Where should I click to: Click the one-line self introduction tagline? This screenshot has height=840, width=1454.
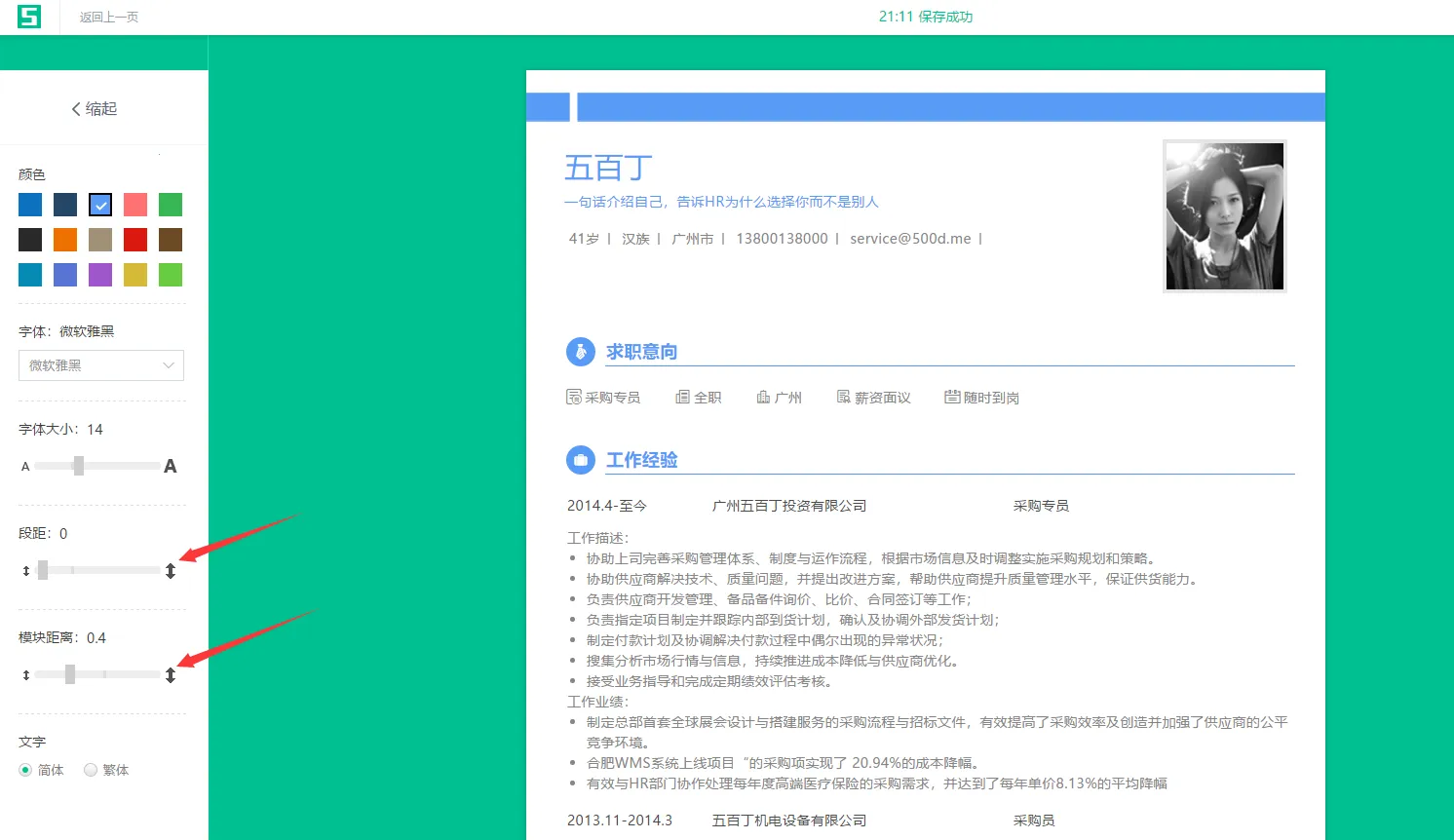click(x=721, y=202)
